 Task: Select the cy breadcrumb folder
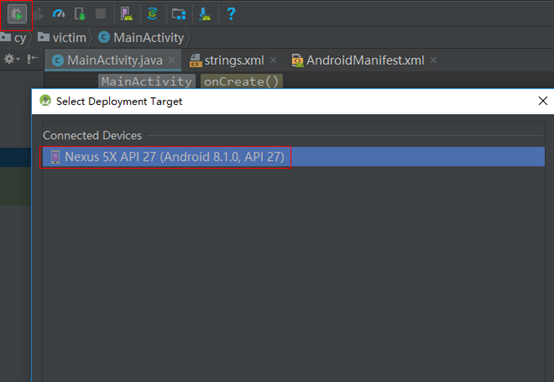click(13, 37)
